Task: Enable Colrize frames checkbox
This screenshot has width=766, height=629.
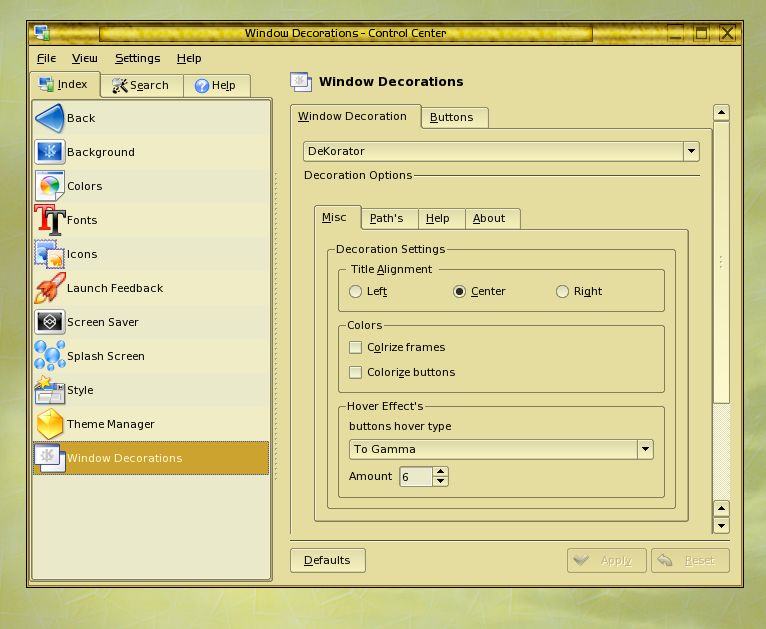Action: (x=356, y=347)
